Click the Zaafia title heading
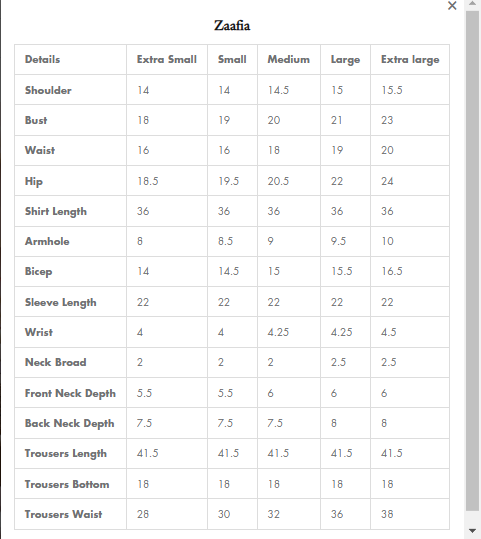This screenshot has height=539, width=481. coord(232,25)
